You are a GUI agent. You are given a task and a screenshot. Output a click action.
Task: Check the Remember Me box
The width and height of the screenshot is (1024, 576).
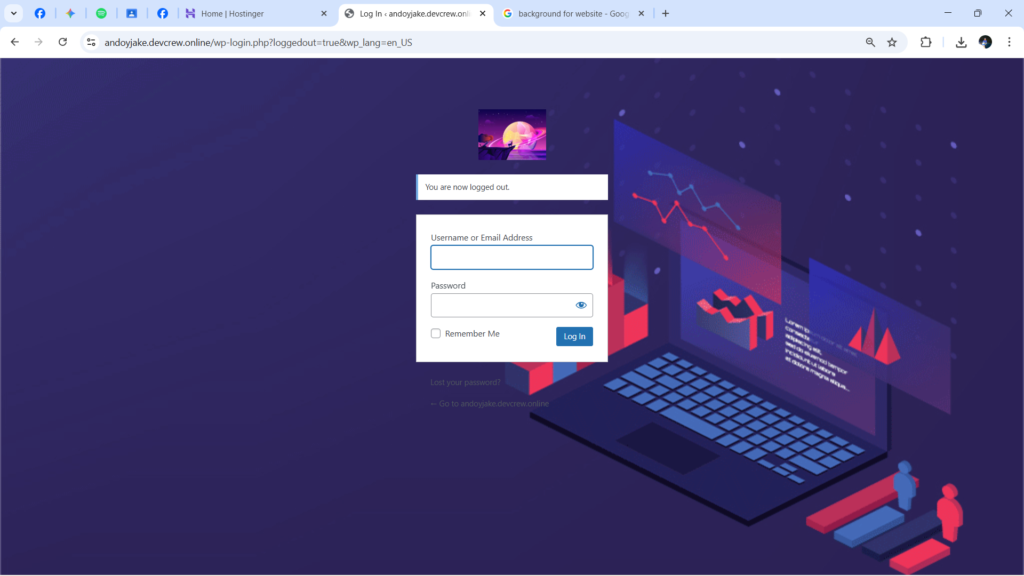[x=436, y=333]
